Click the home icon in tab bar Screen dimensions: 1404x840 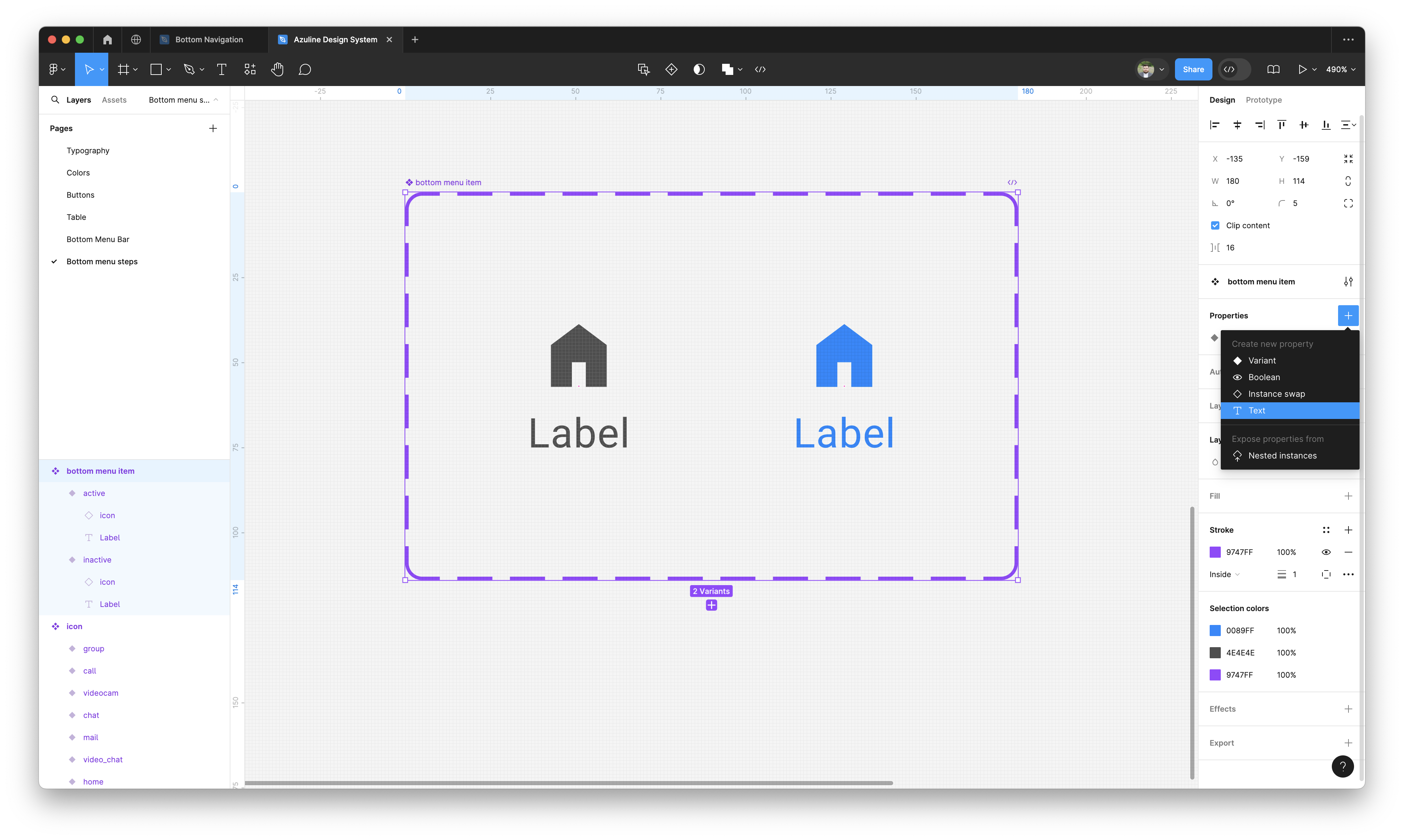click(108, 40)
